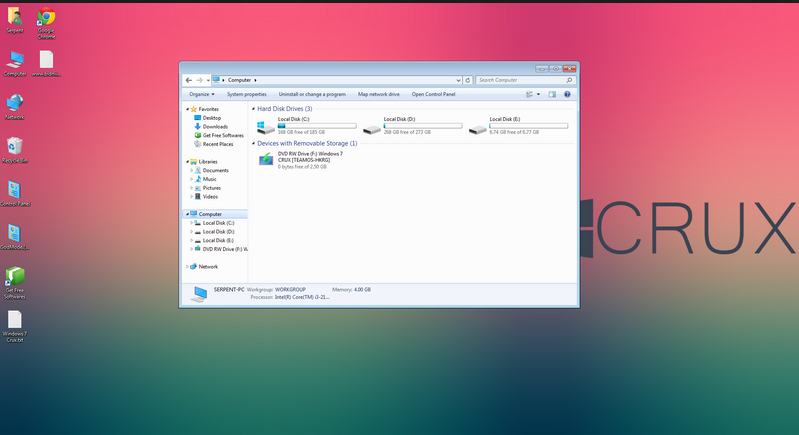Viewport: 799px width, 435px height.
Task: Open the DVD RW Drive (F:) icon
Action: 266,159
